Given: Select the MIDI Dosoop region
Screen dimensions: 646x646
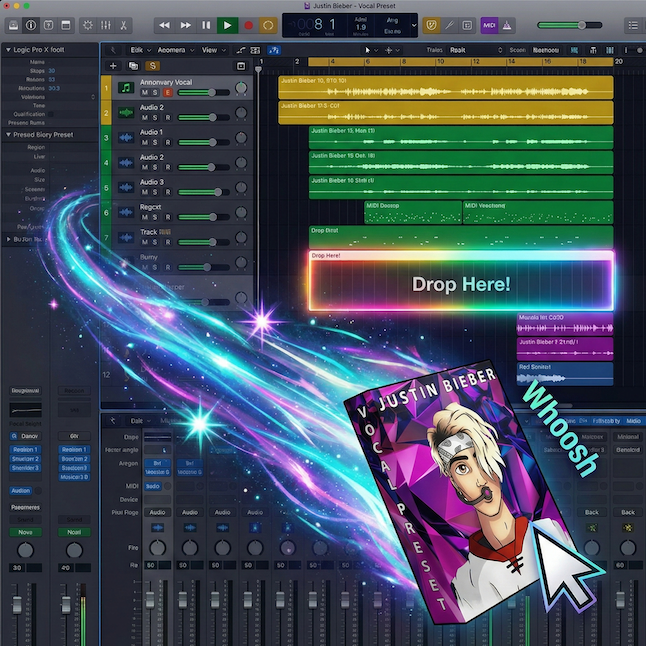Looking at the screenshot, I should pos(413,213).
